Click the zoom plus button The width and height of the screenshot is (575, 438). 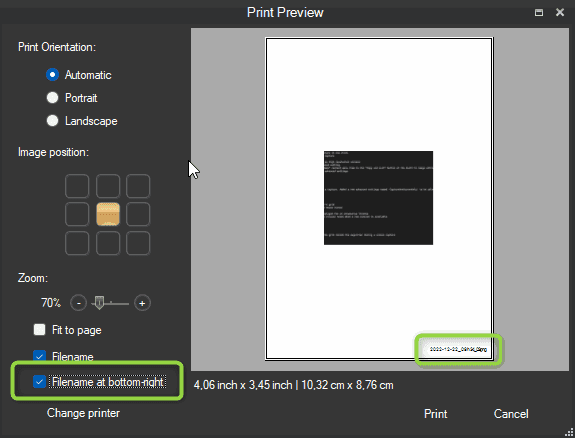[142, 303]
